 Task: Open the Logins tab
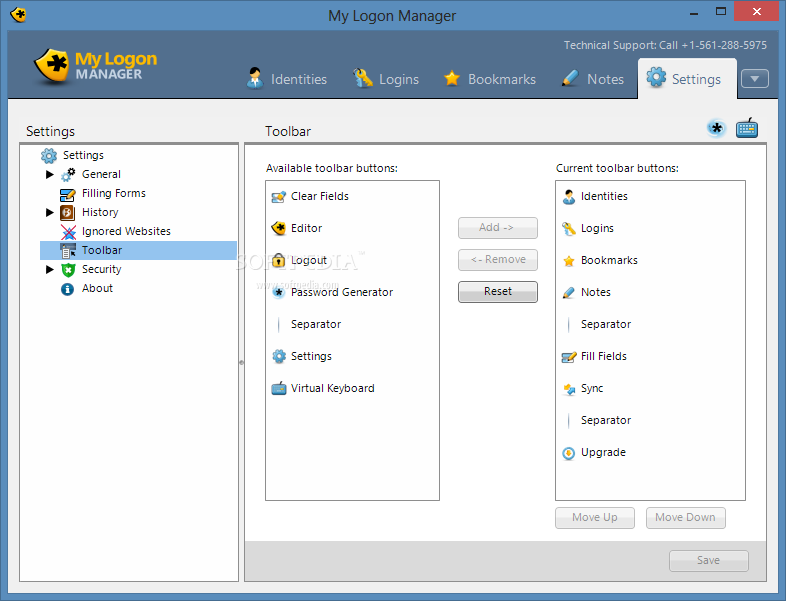click(x=385, y=79)
